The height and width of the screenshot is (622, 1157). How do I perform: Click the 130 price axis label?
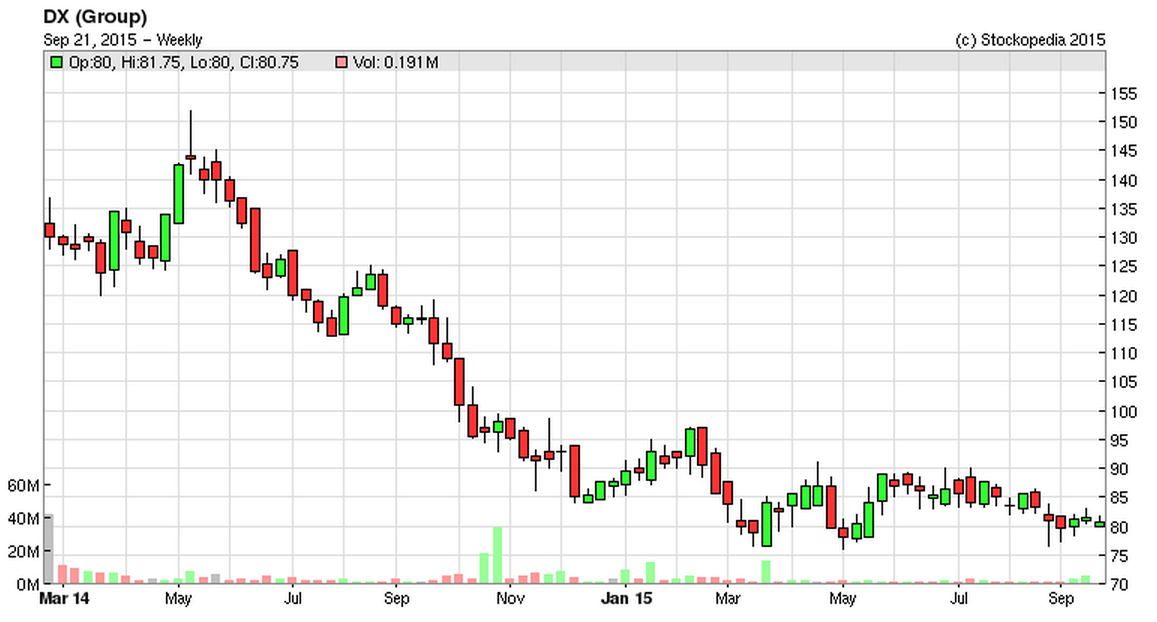pos(1124,238)
